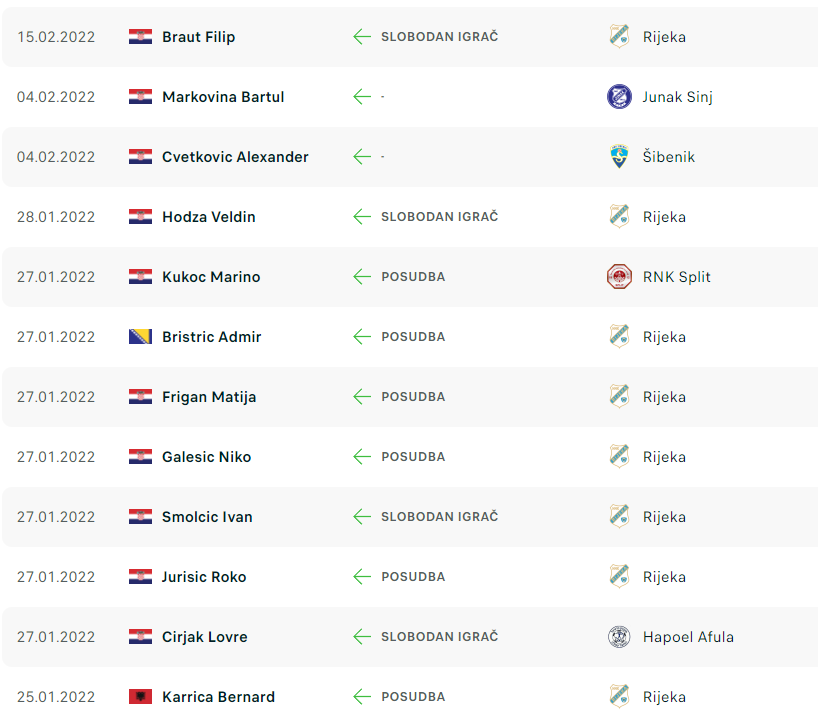Screen dimensions: 818x726
Task: Click the Junak Sinj club crest
Action: pyautogui.click(x=619, y=97)
